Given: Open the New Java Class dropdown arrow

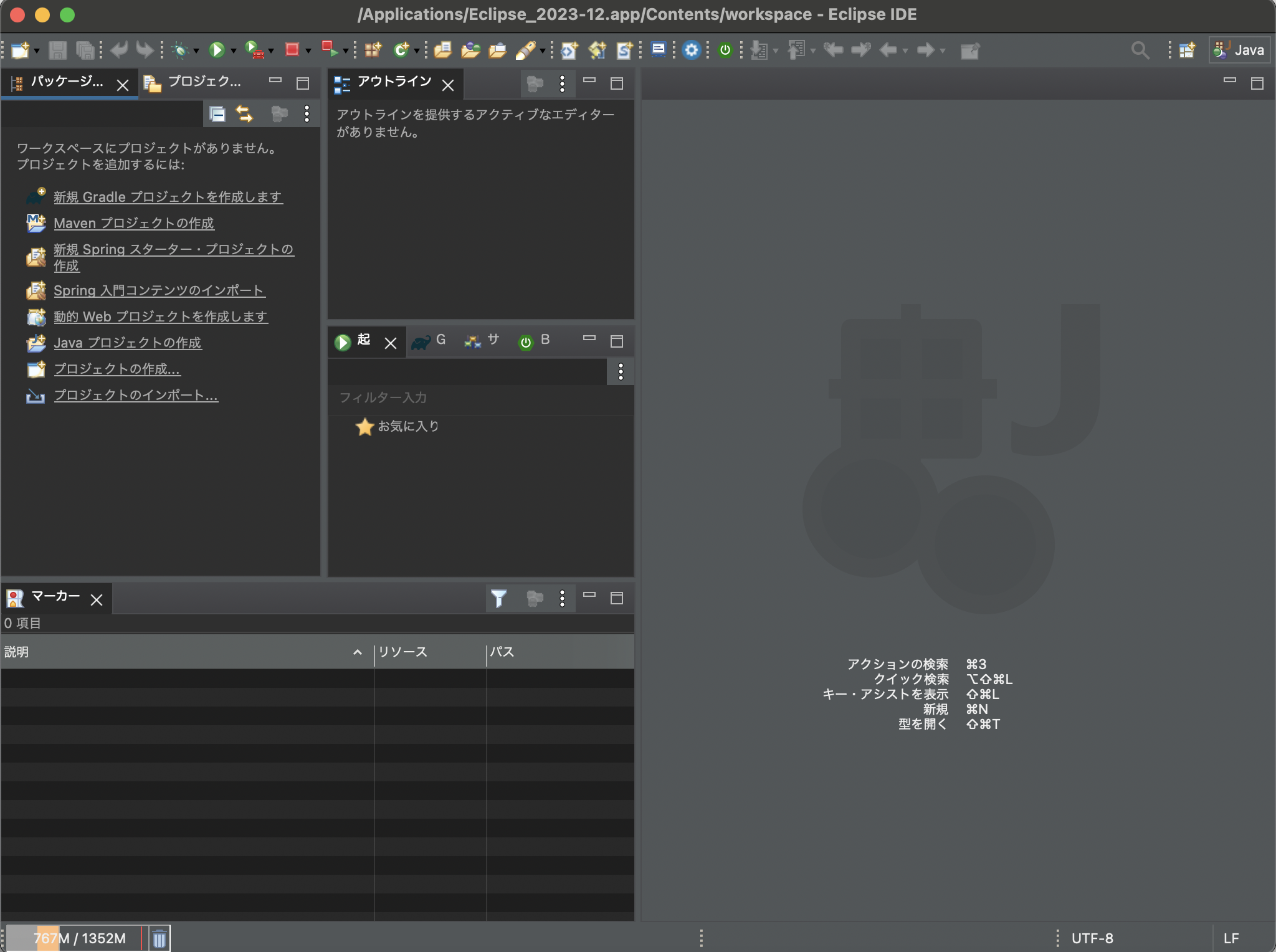Looking at the screenshot, I should pyautogui.click(x=416, y=51).
